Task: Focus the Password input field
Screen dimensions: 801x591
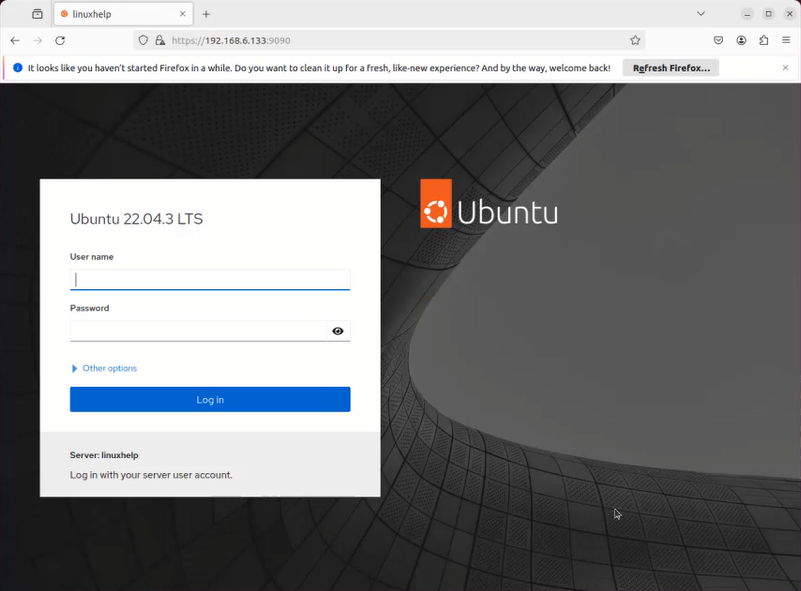Action: [198, 331]
